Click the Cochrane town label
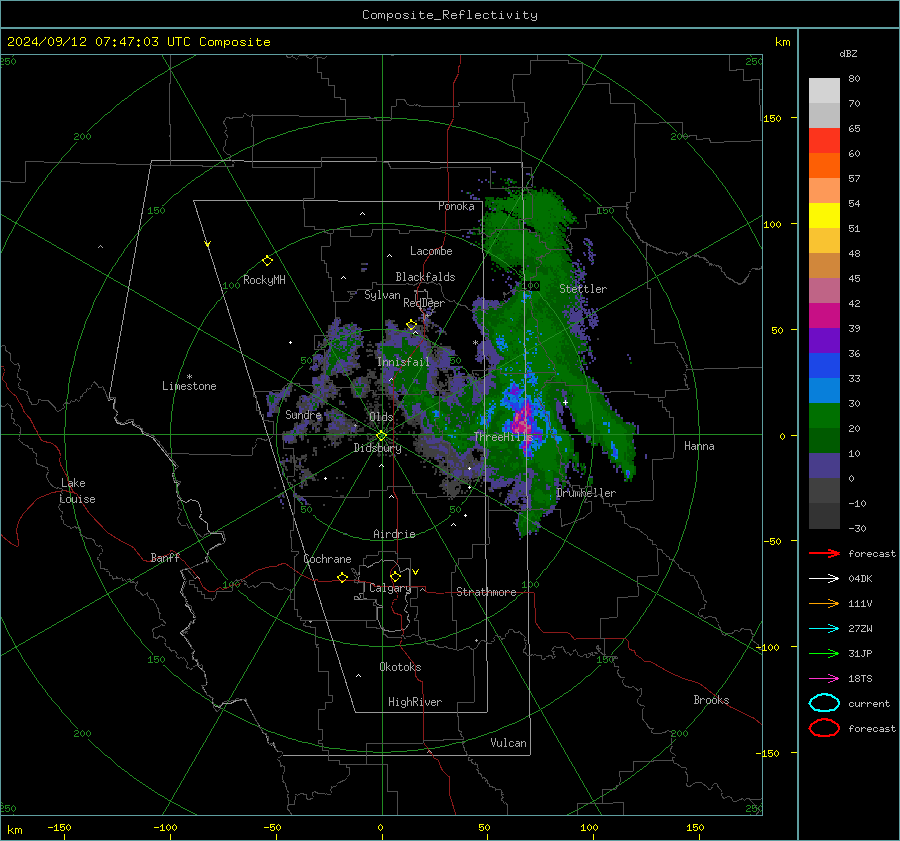The height and width of the screenshot is (841, 900). coord(327,559)
